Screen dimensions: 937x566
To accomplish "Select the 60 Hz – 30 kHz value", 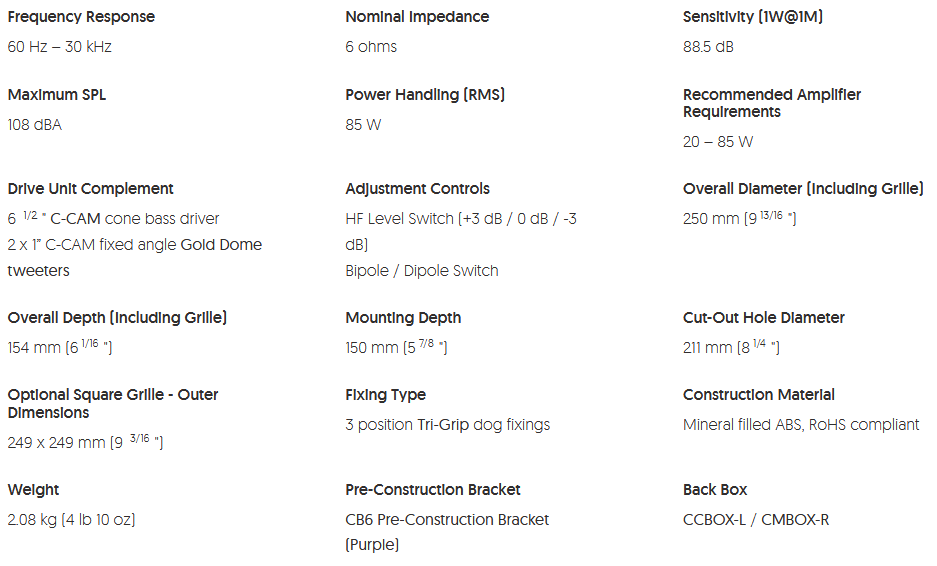I will pos(60,47).
